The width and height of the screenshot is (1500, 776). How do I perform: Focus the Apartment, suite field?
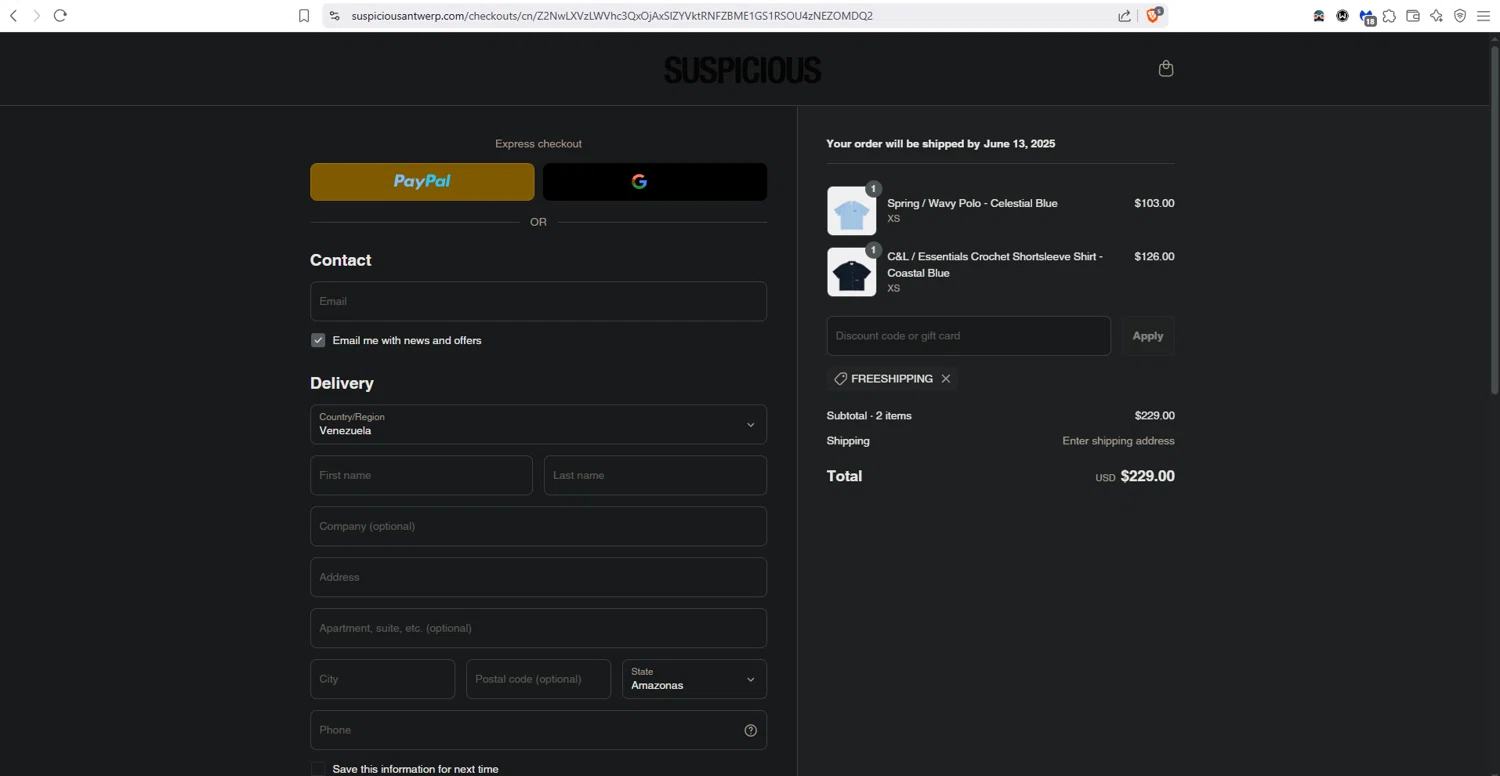pyautogui.click(x=538, y=628)
